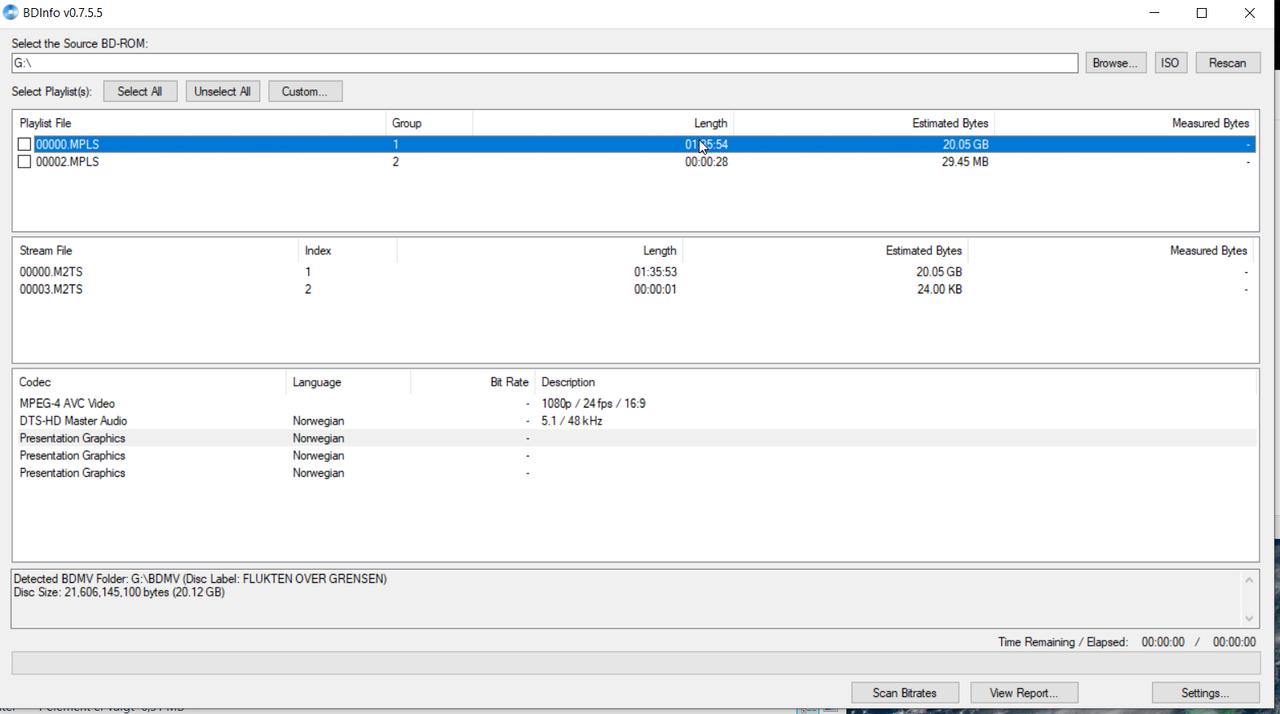This screenshot has height=714, width=1280.
Task: Click the Bit Rate column header
Action: pos(472,382)
